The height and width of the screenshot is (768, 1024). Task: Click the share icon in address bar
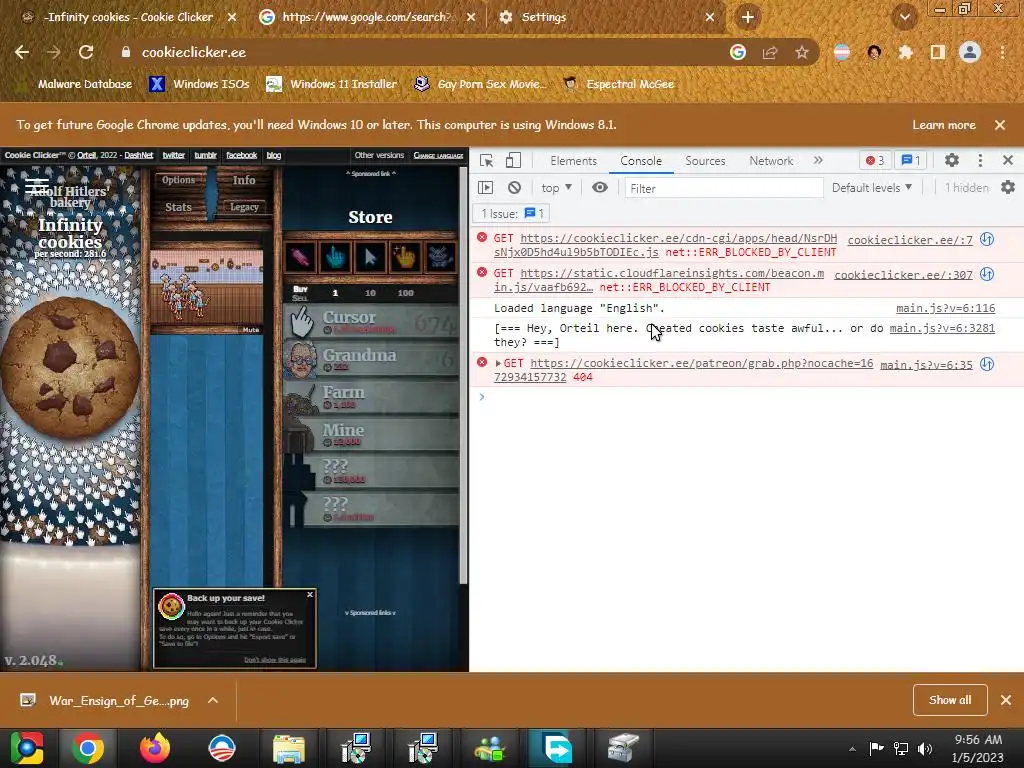770,52
